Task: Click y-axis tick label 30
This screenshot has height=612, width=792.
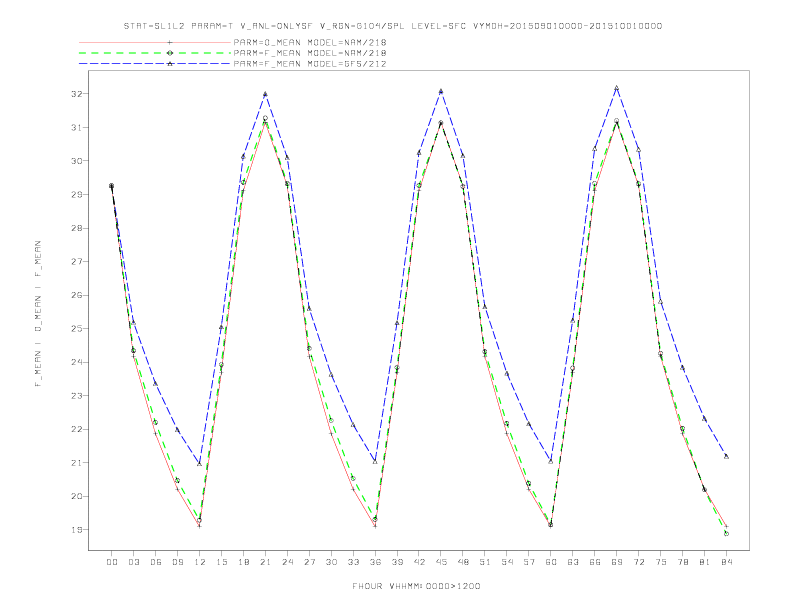Action: click(x=77, y=161)
